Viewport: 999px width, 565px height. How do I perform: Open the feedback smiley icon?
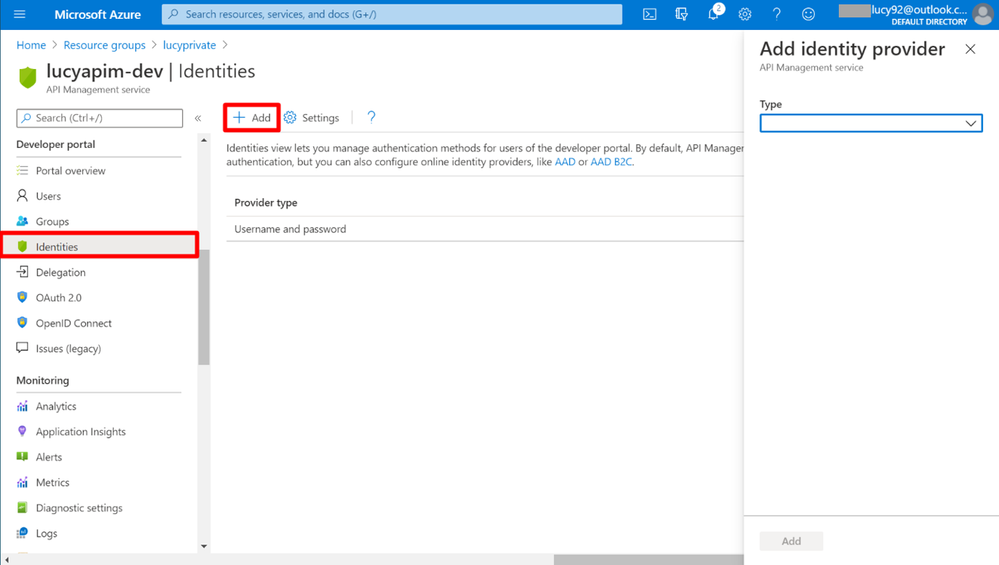tap(808, 14)
